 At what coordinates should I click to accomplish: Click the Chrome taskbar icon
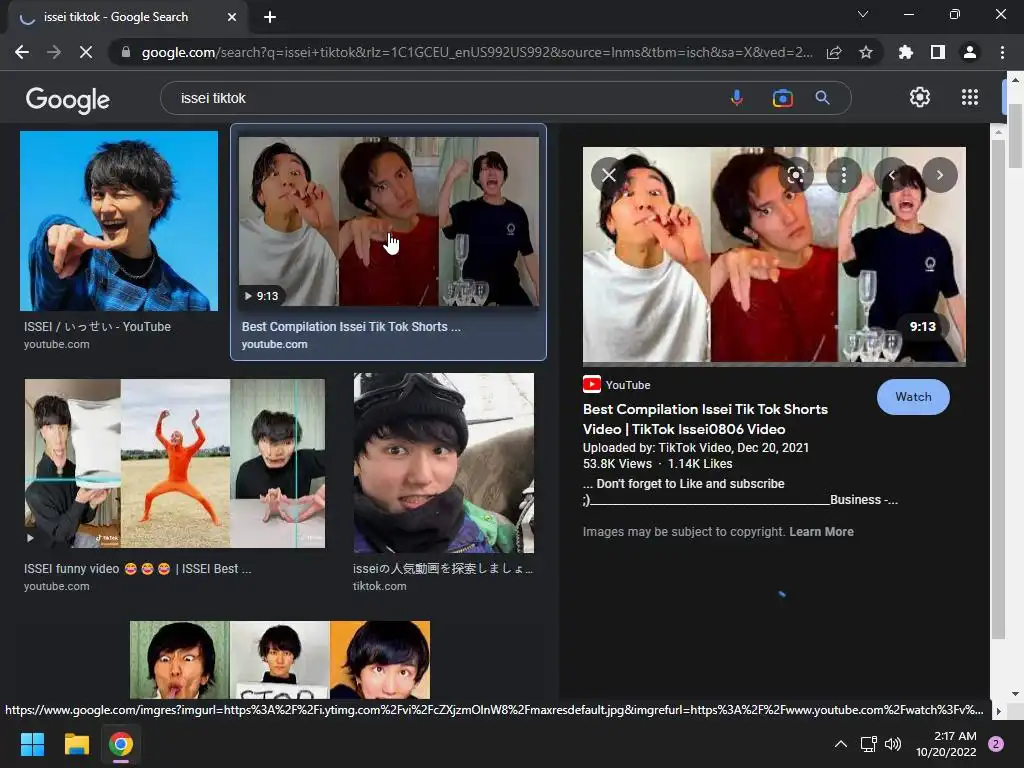click(x=121, y=744)
